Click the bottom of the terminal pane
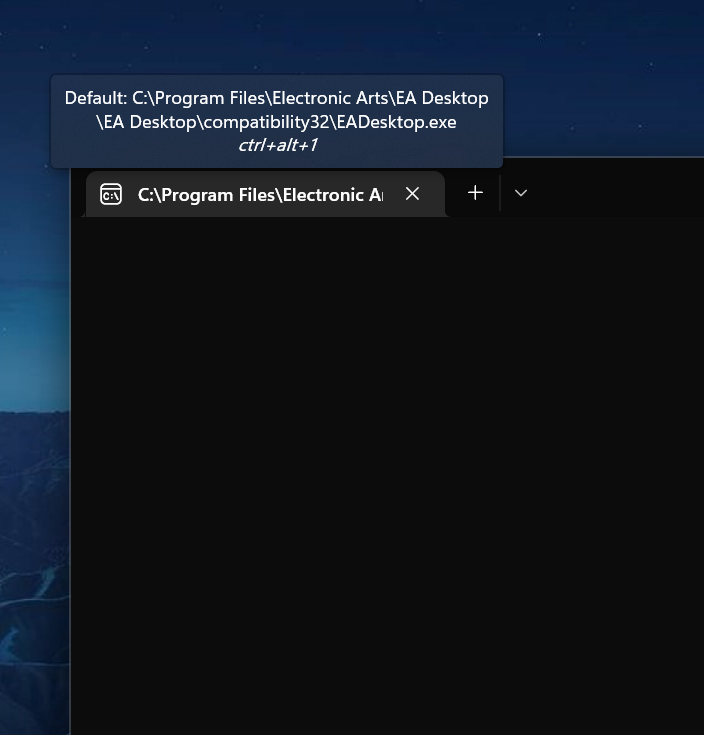 (x=390, y=722)
